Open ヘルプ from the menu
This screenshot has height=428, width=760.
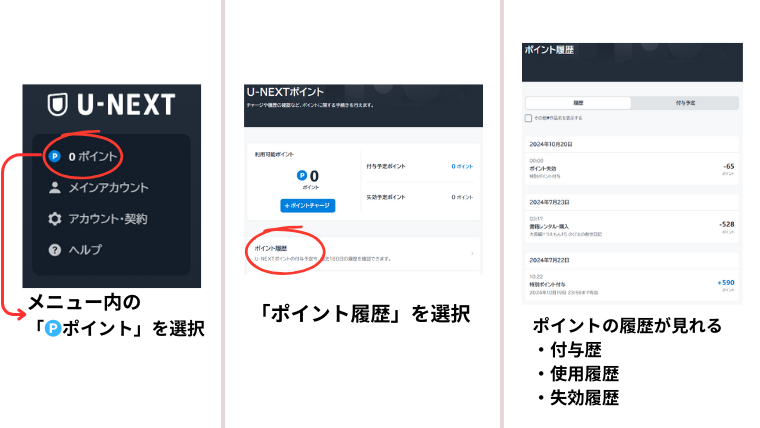[x=75, y=250]
